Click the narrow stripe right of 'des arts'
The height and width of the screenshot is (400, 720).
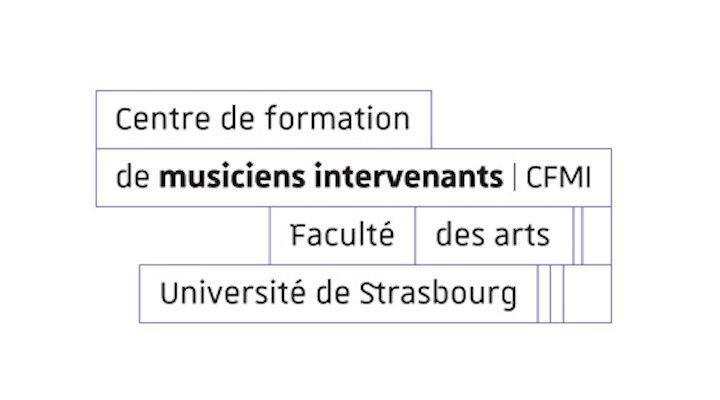(x=578, y=236)
